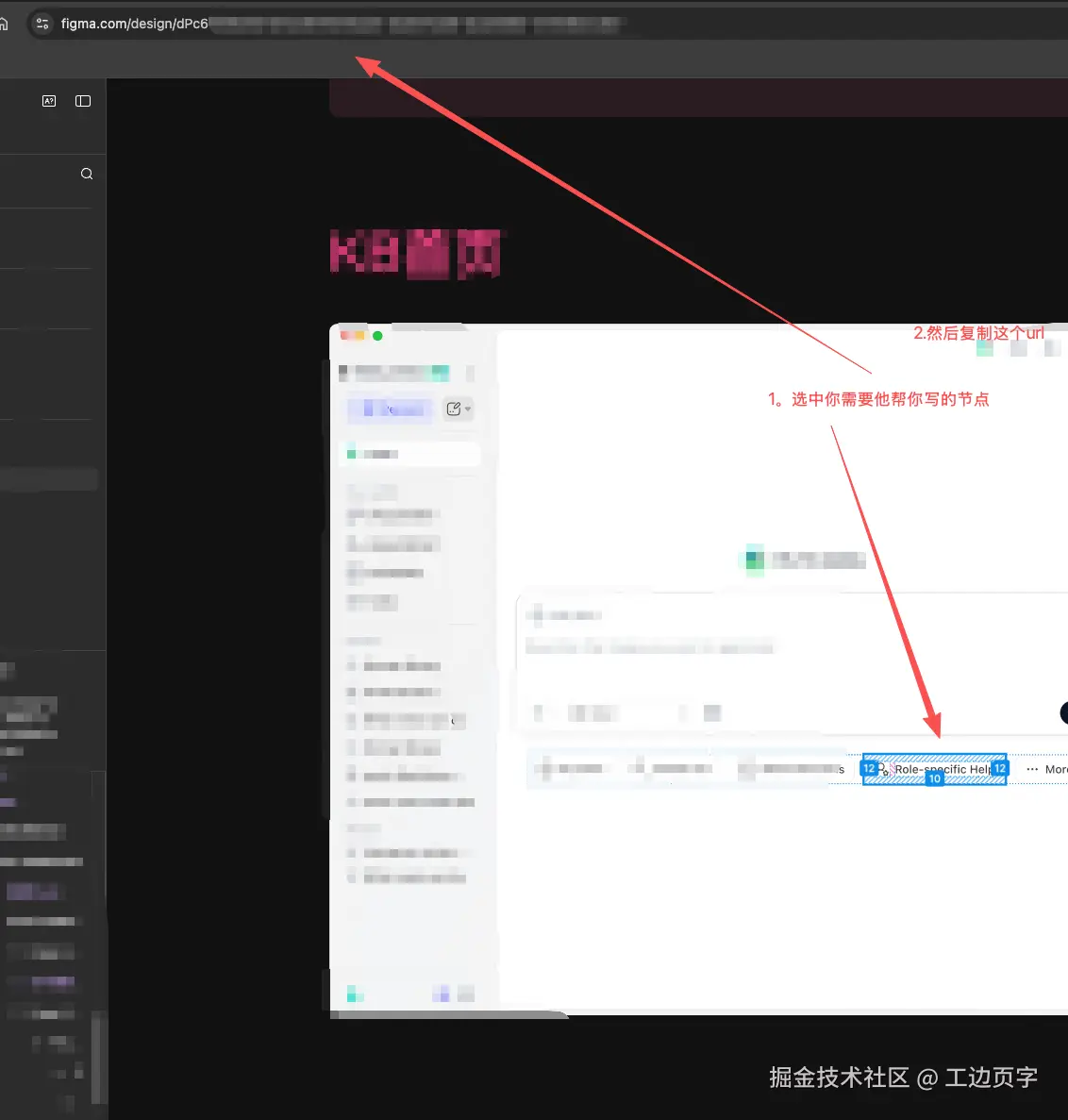Select the Role-specific Help chip on canvas
The width and height of the screenshot is (1068, 1120).
[x=934, y=769]
